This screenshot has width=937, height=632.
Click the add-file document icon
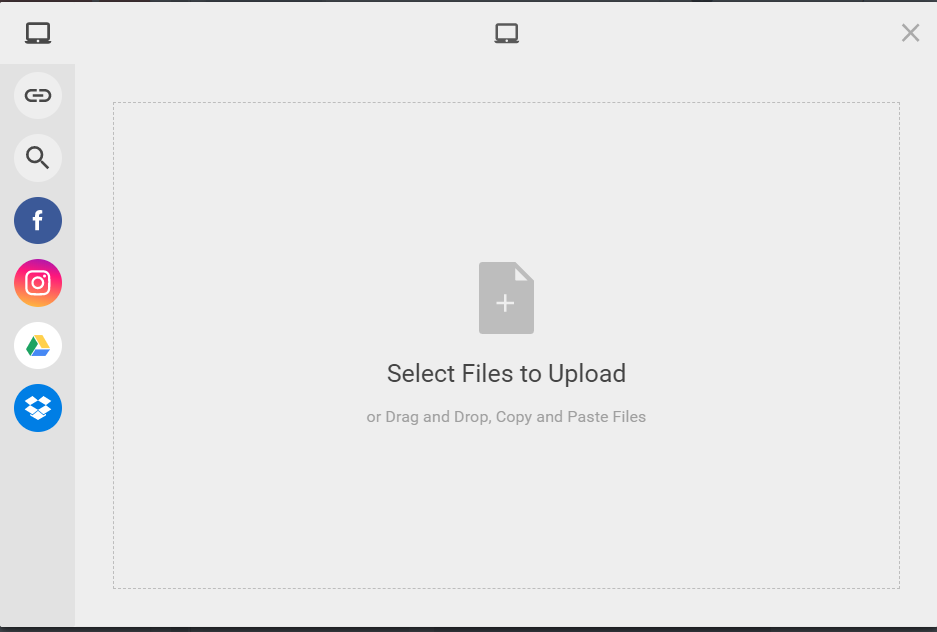coord(506,298)
